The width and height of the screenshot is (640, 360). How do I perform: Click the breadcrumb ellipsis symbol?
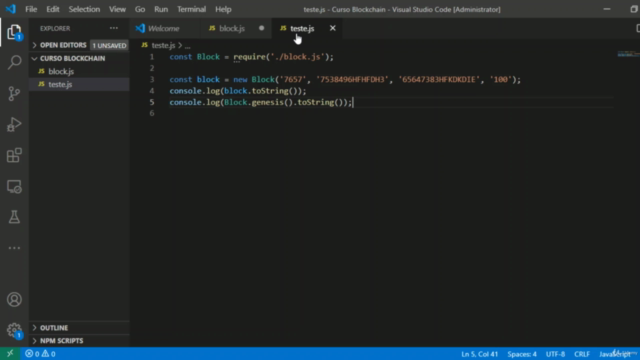187,46
